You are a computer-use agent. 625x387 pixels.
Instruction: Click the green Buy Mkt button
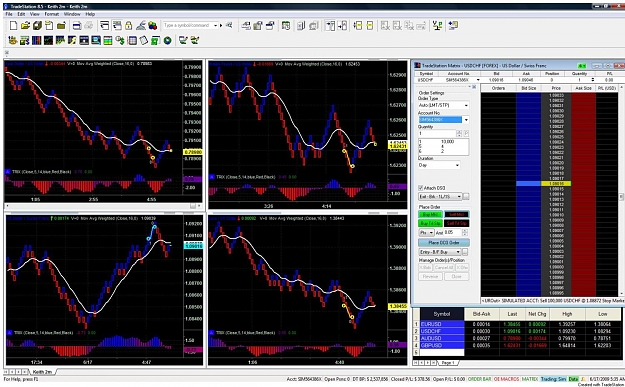pyautogui.click(x=430, y=214)
